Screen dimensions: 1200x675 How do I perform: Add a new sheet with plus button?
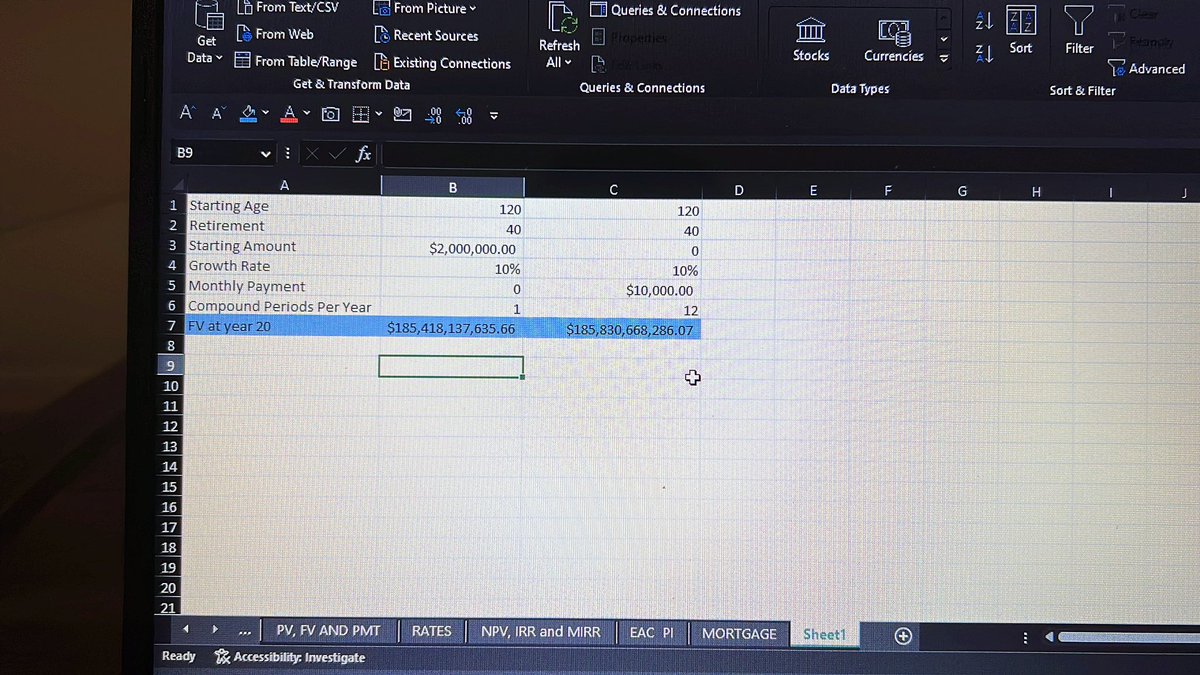pyautogui.click(x=902, y=636)
